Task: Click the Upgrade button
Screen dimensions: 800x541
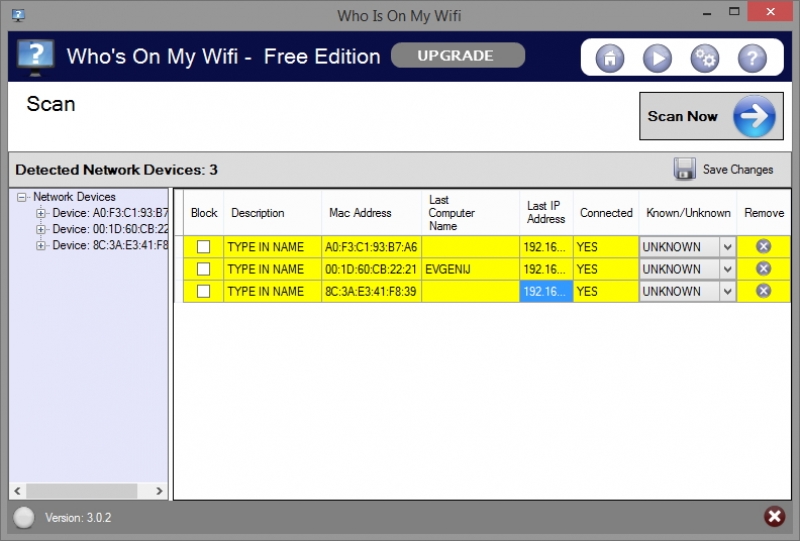Action: [x=458, y=55]
